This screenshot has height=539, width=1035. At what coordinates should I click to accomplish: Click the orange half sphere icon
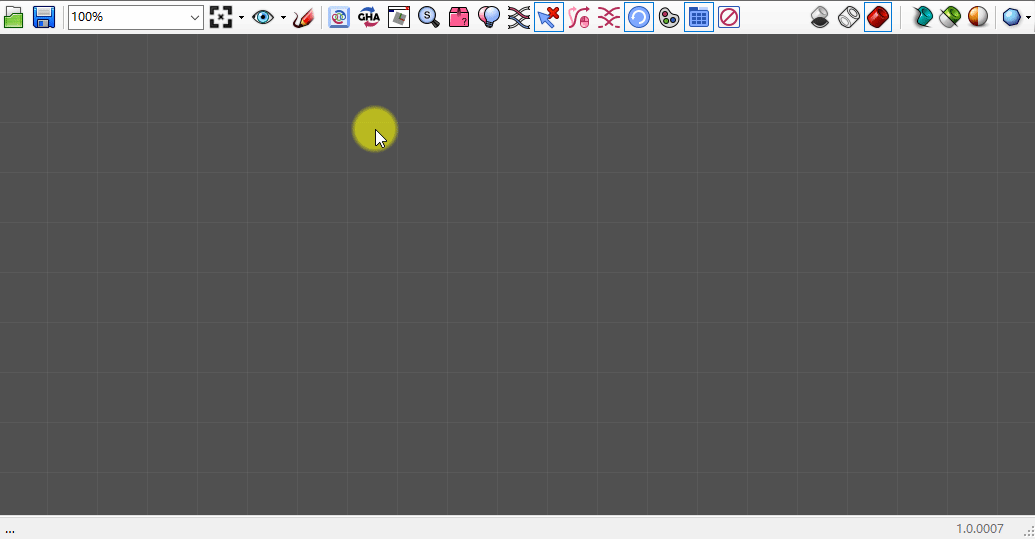pyautogui.click(x=978, y=17)
